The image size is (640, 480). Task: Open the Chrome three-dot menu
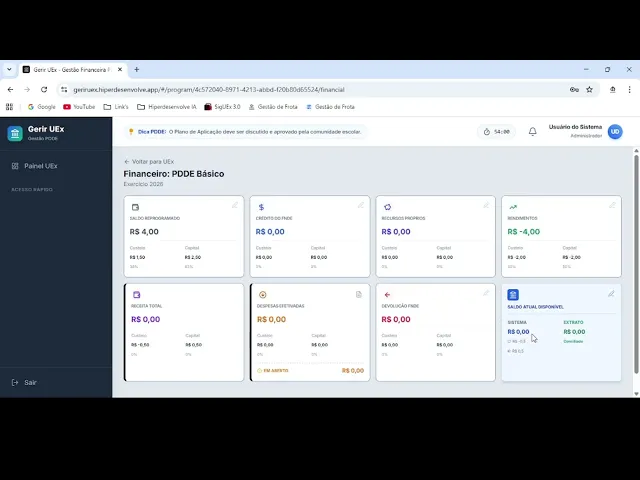point(629,89)
